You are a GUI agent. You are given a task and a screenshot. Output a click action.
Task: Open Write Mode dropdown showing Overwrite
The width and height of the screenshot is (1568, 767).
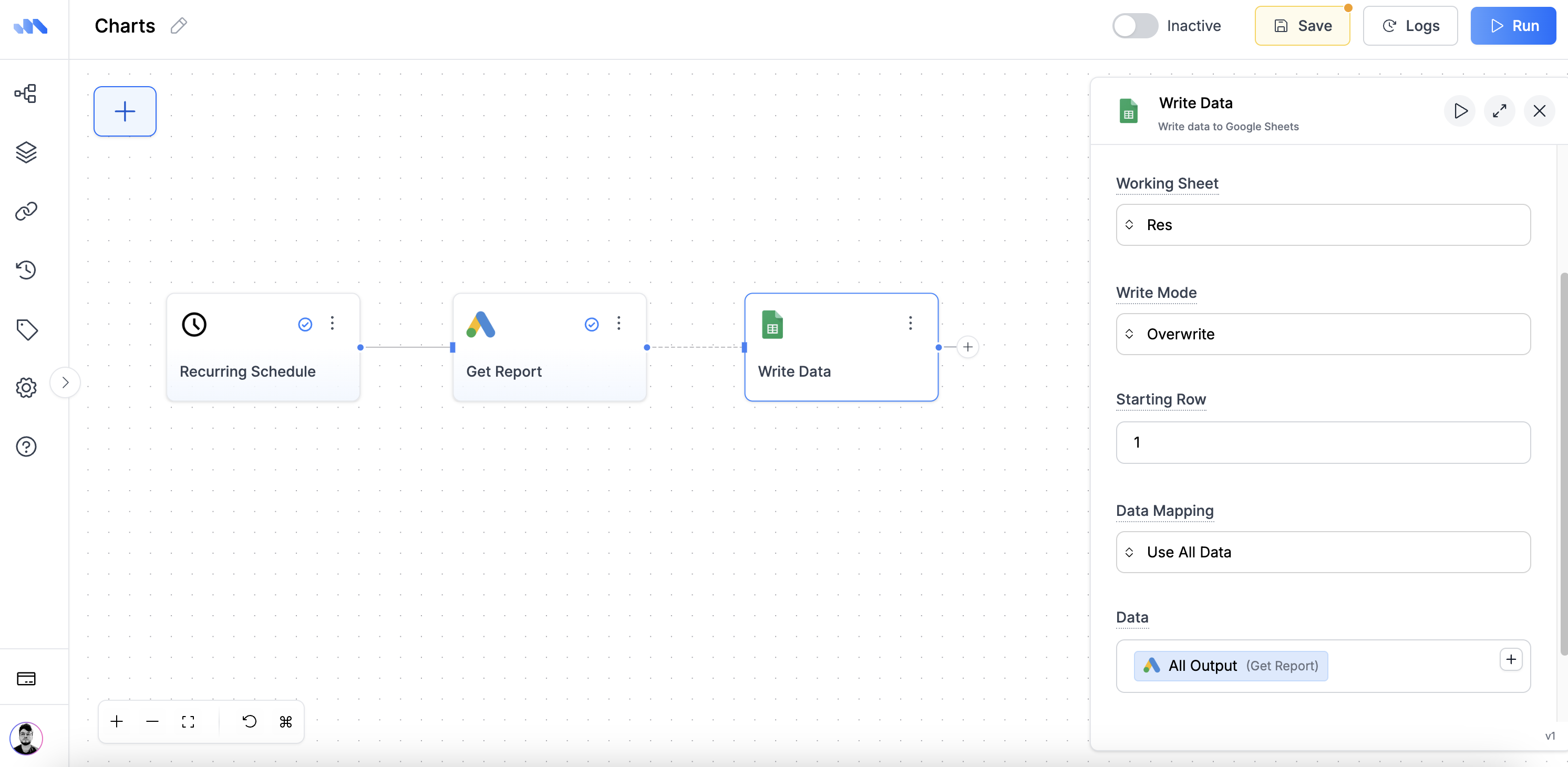point(1323,334)
